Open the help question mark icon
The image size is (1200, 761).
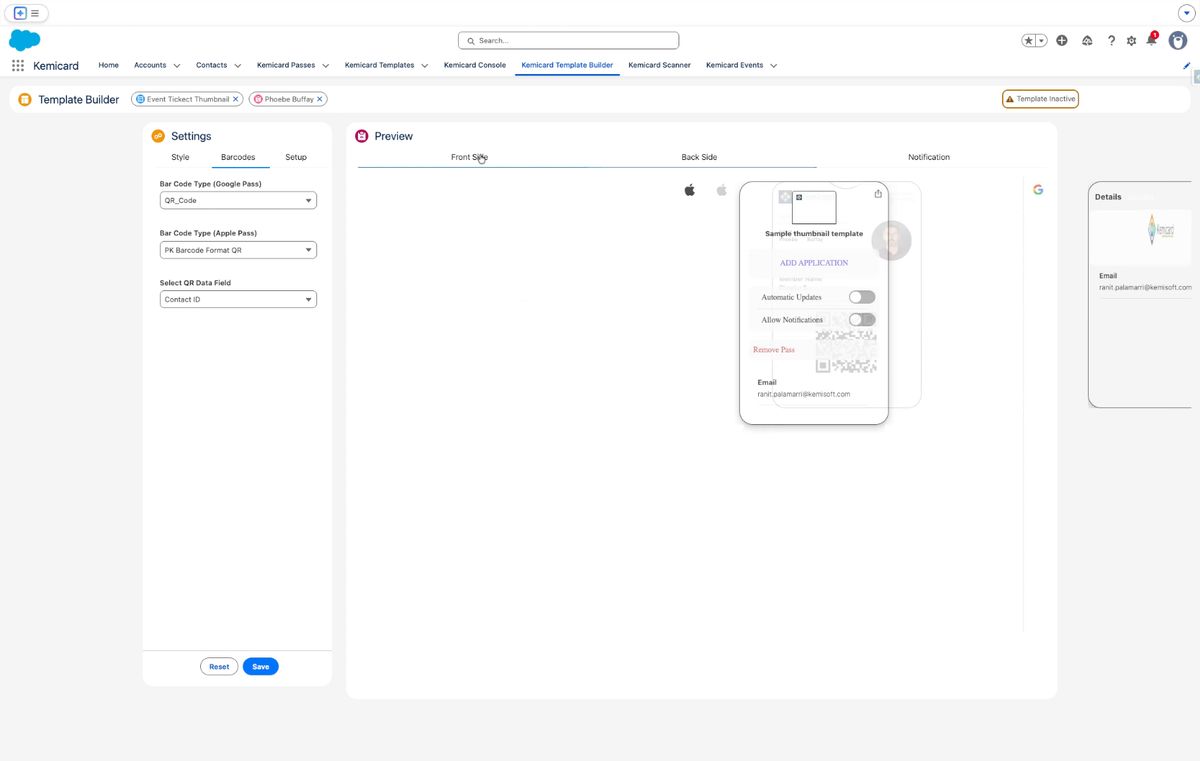pos(1111,40)
